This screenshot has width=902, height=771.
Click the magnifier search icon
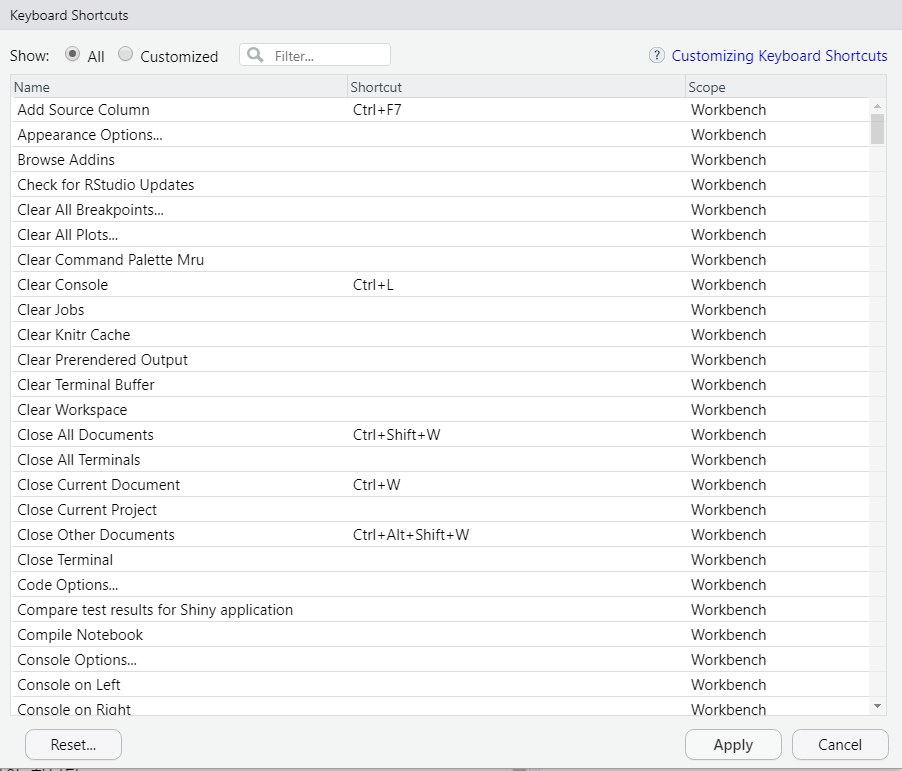[255, 55]
